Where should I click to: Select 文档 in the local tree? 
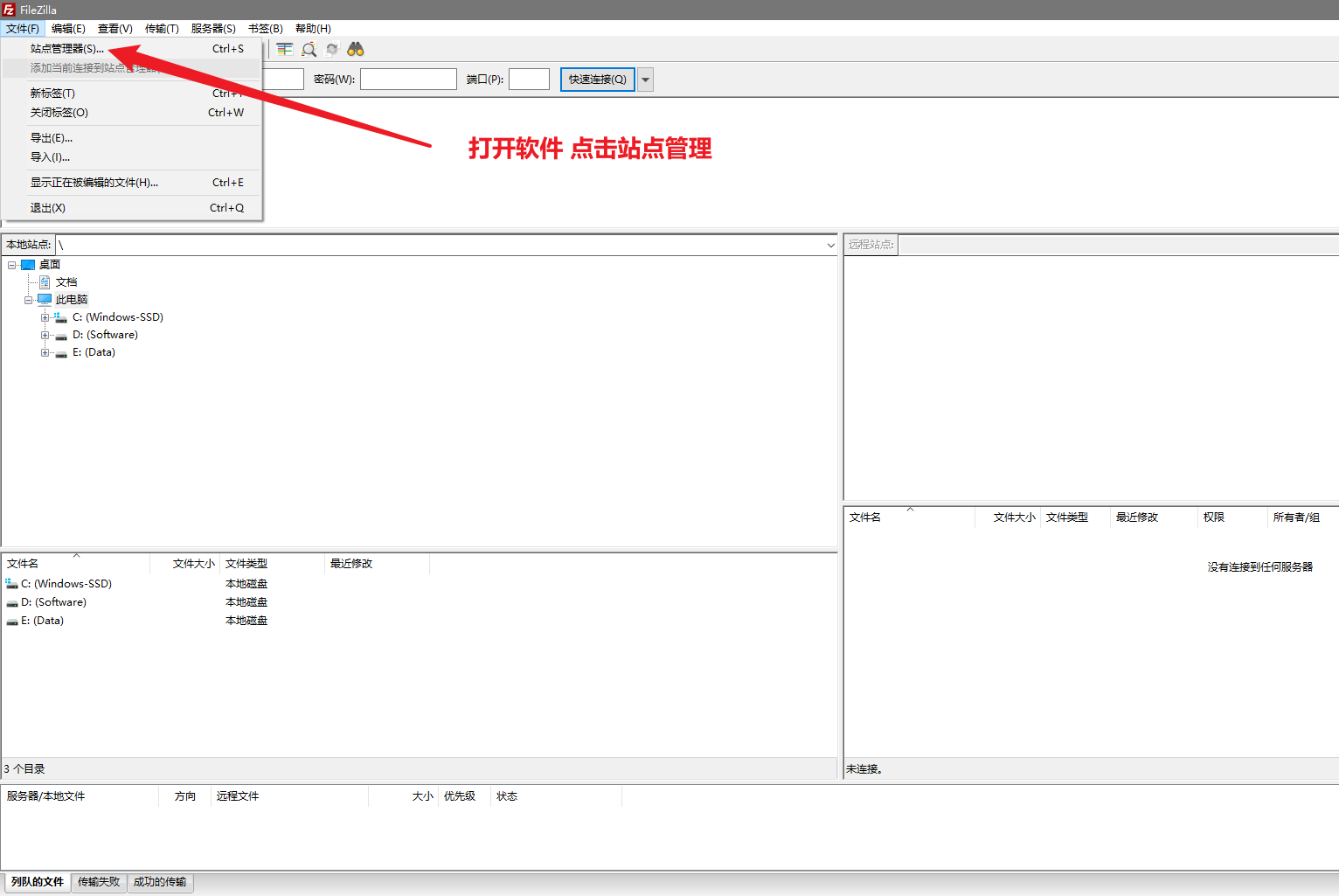click(66, 282)
